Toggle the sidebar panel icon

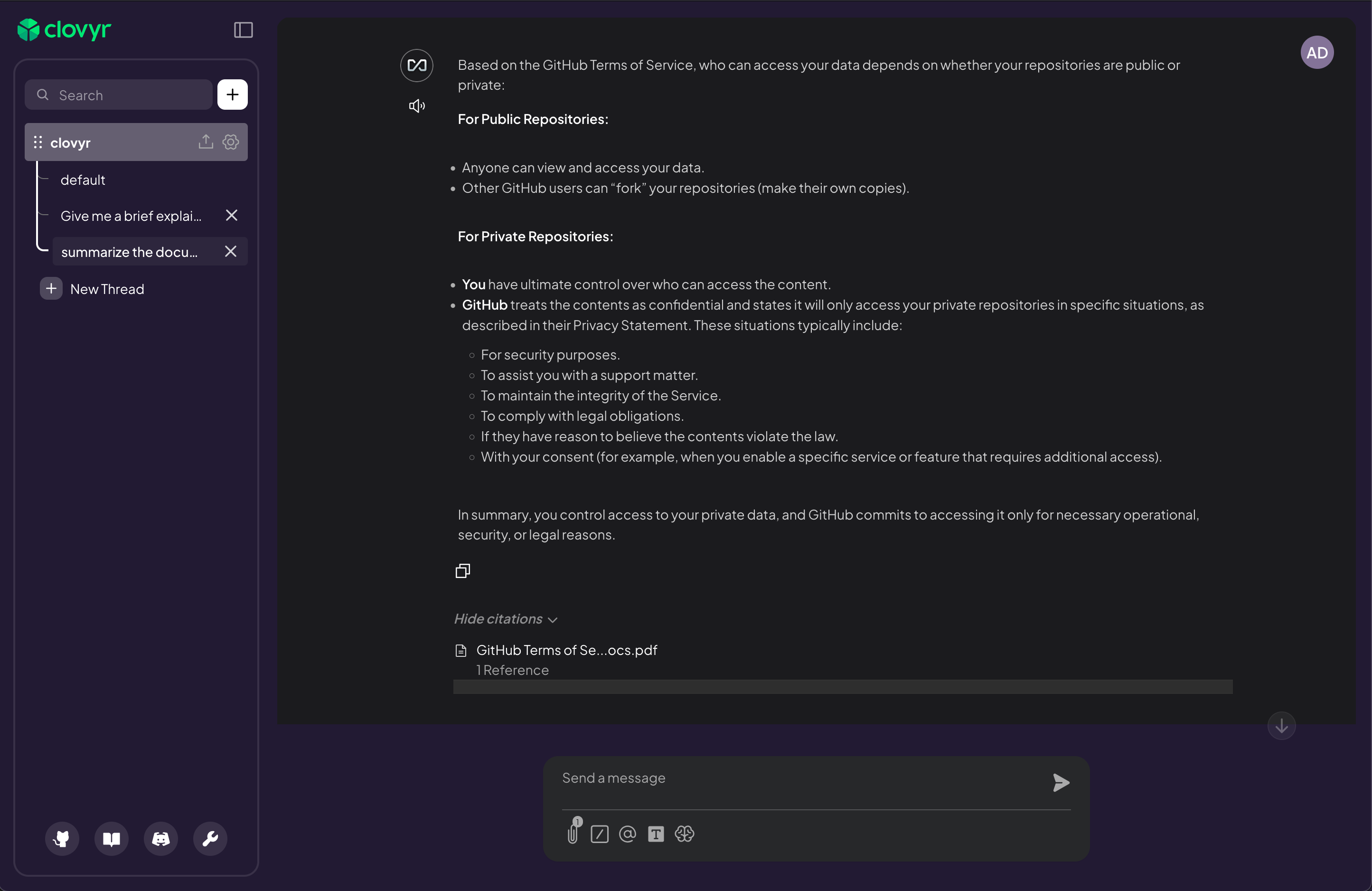(243, 30)
